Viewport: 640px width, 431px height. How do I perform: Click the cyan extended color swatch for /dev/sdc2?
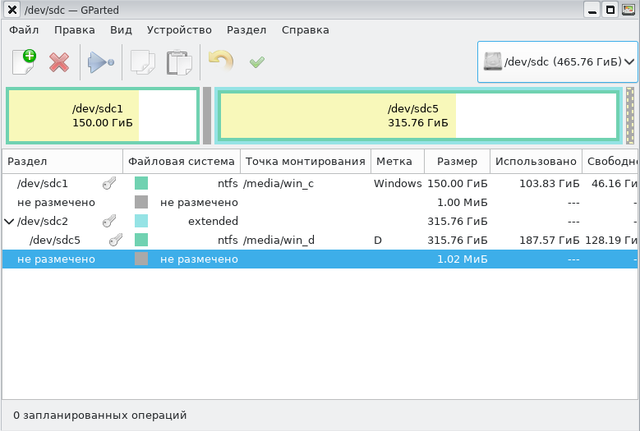pos(141,221)
